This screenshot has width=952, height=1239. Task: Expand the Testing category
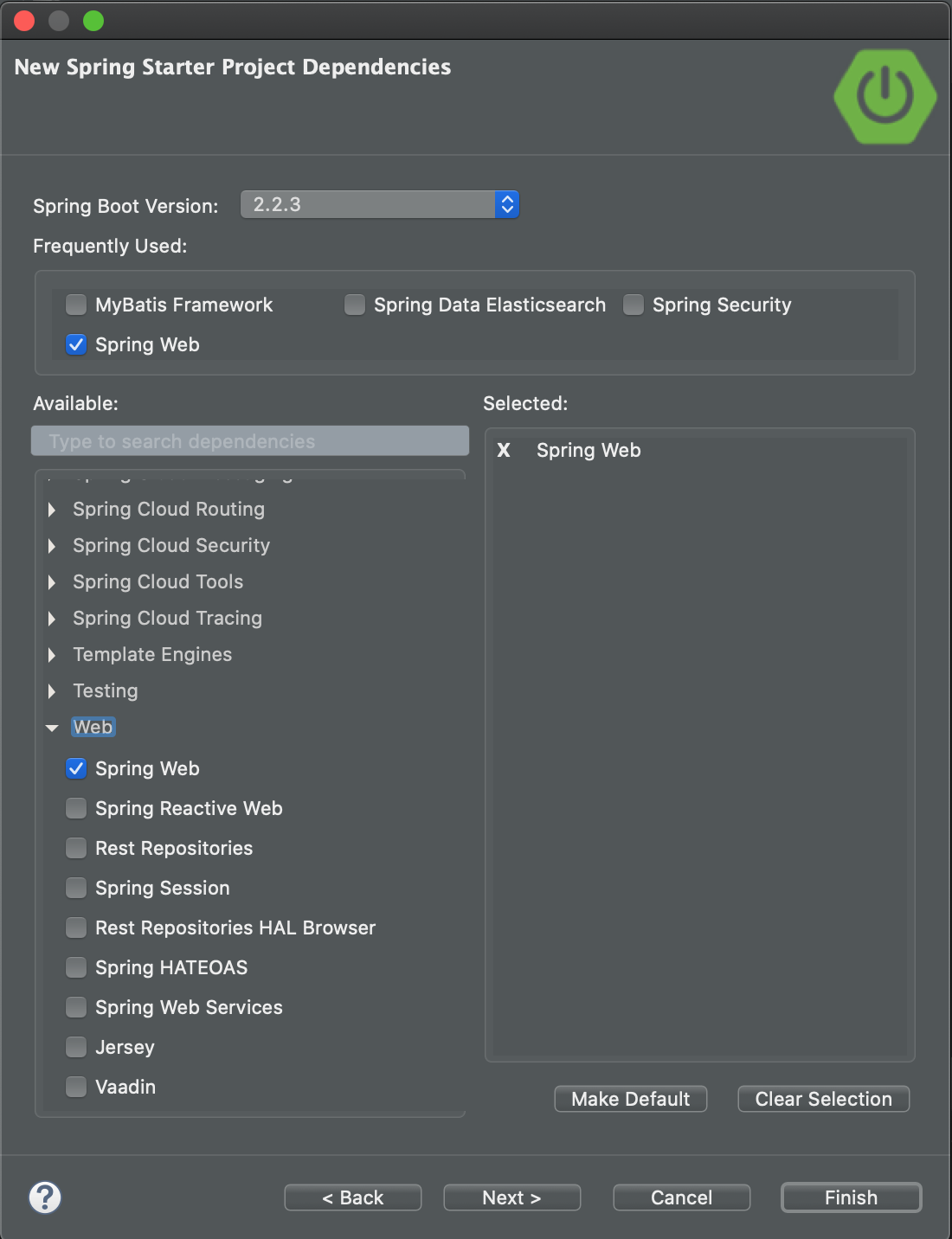(x=52, y=691)
